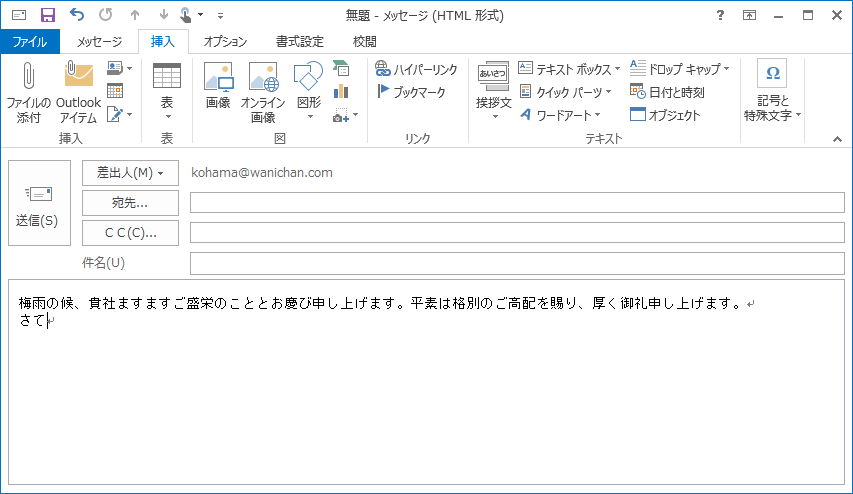Viewport: 853px width, 494px height.
Task: Open the ワードアート gallery
Action: click(560, 115)
